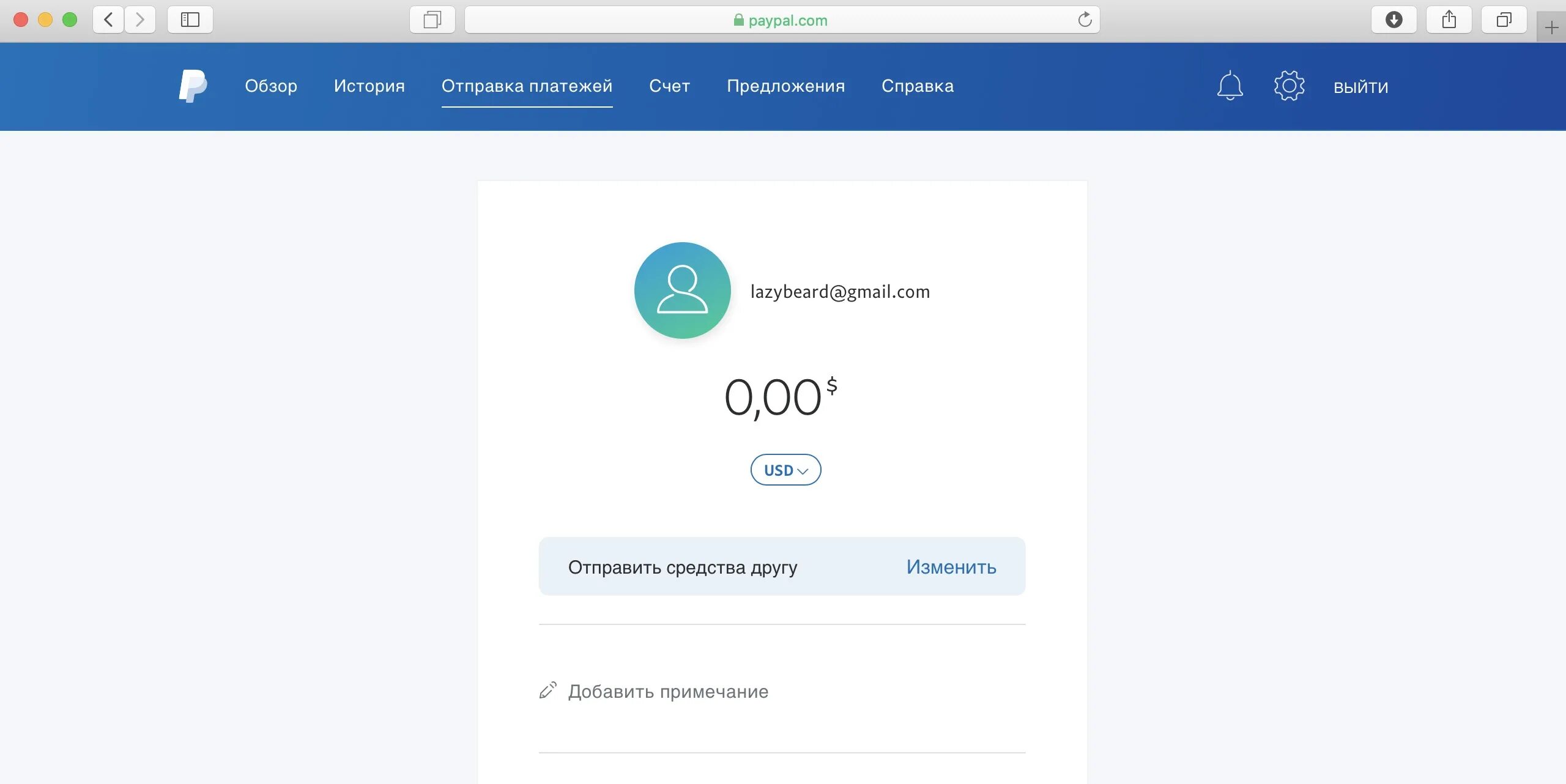
Task: Add a new tab with plus button
Action: pos(1551,28)
